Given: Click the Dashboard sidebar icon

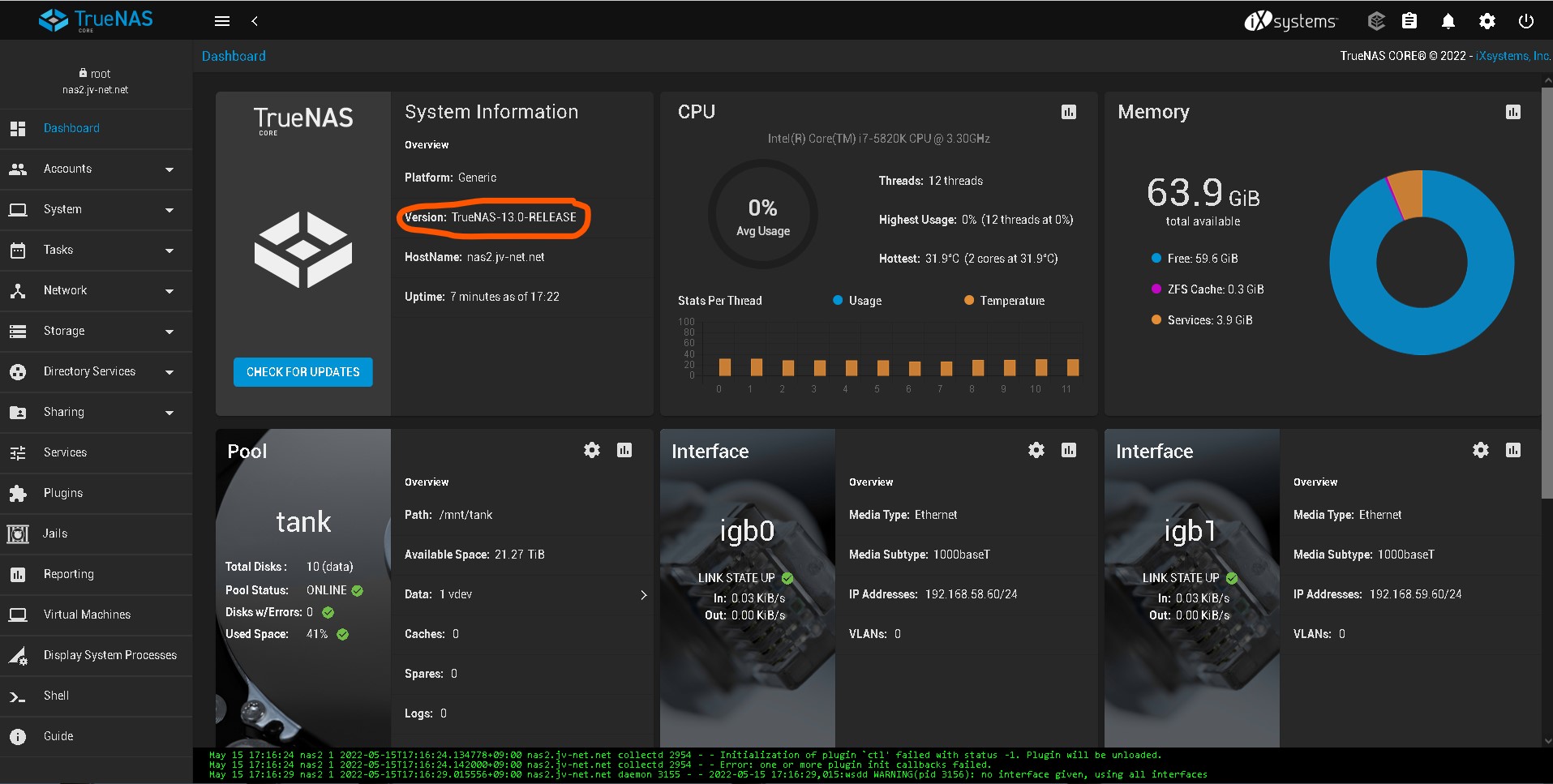Looking at the screenshot, I should (18, 128).
